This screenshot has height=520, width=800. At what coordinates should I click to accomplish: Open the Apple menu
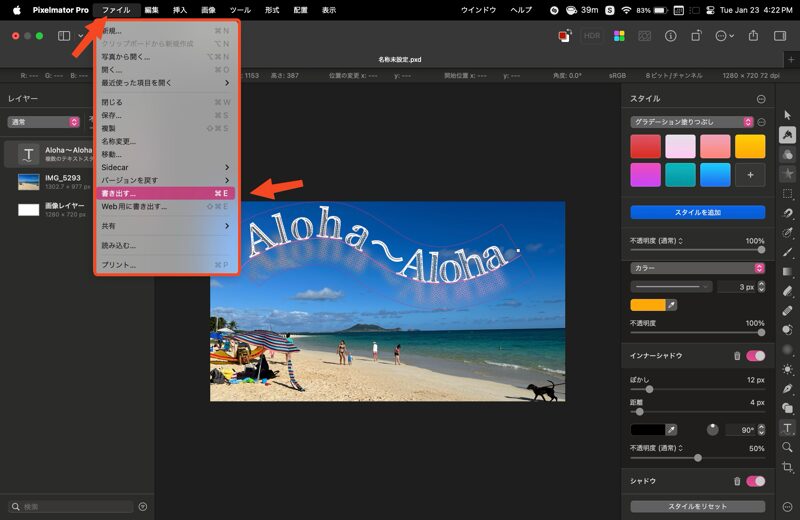click(x=16, y=10)
